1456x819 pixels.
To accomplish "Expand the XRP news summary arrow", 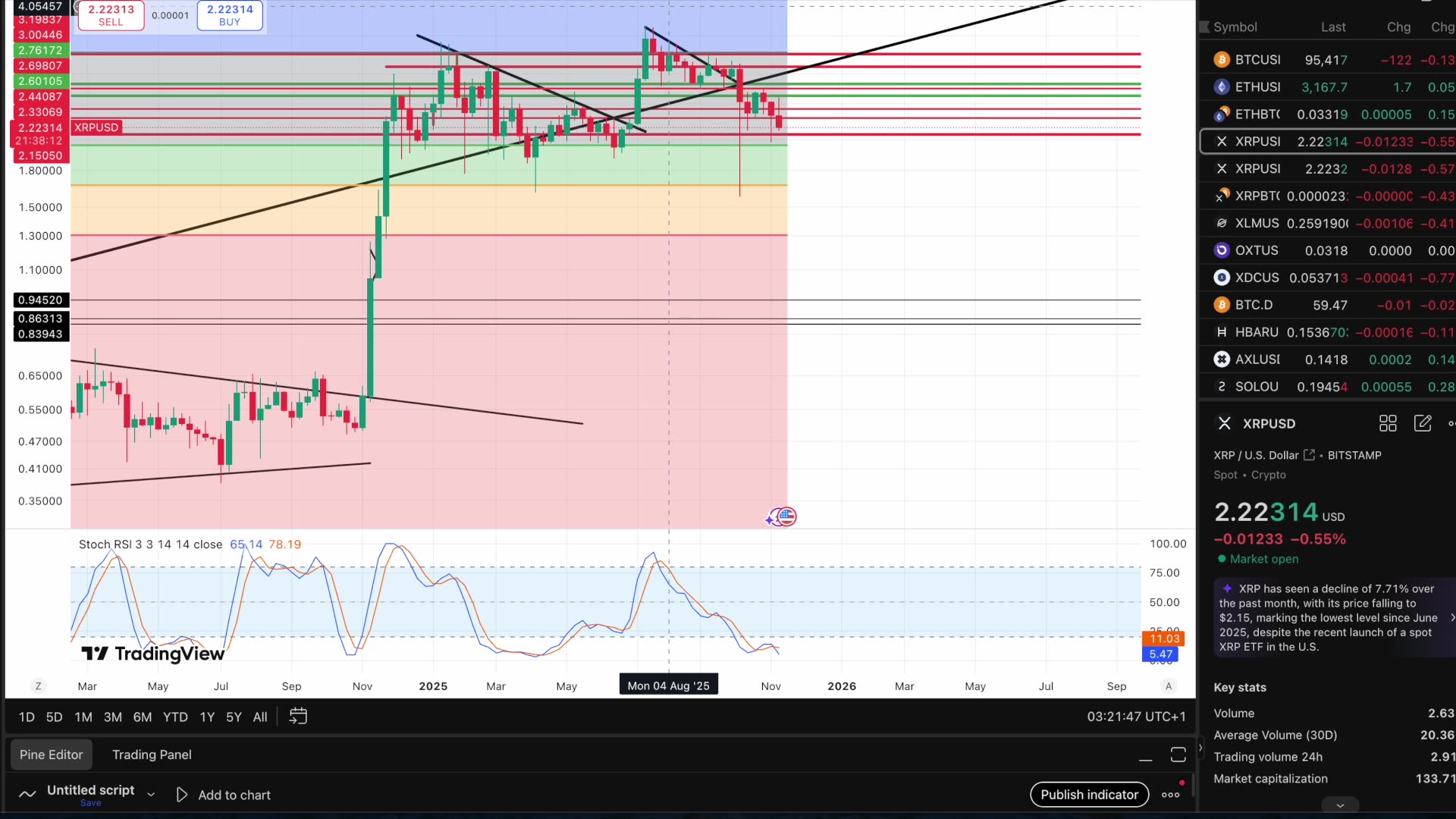I will tap(1451, 618).
